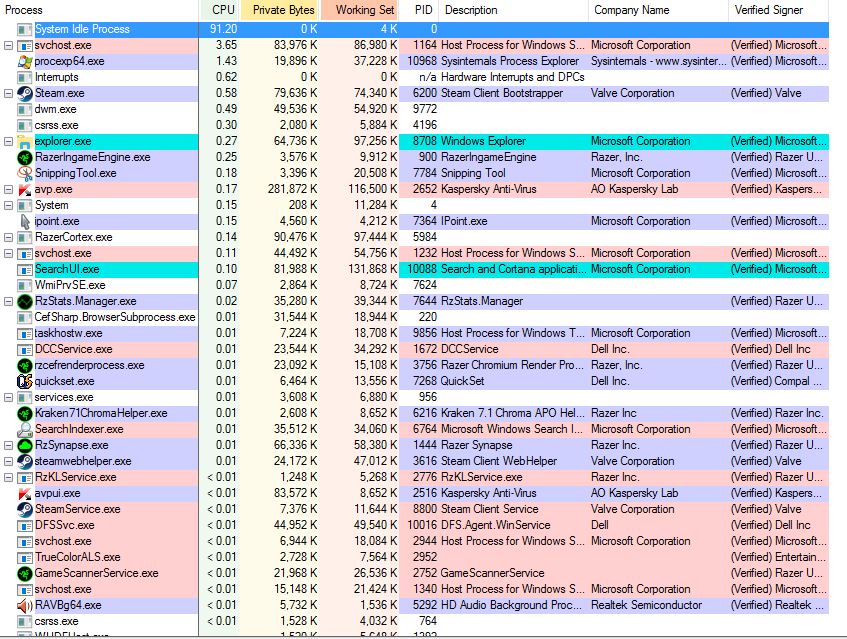
Task: Collapse the svchost.exe PID 1232 tree
Action: (x=8, y=253)
